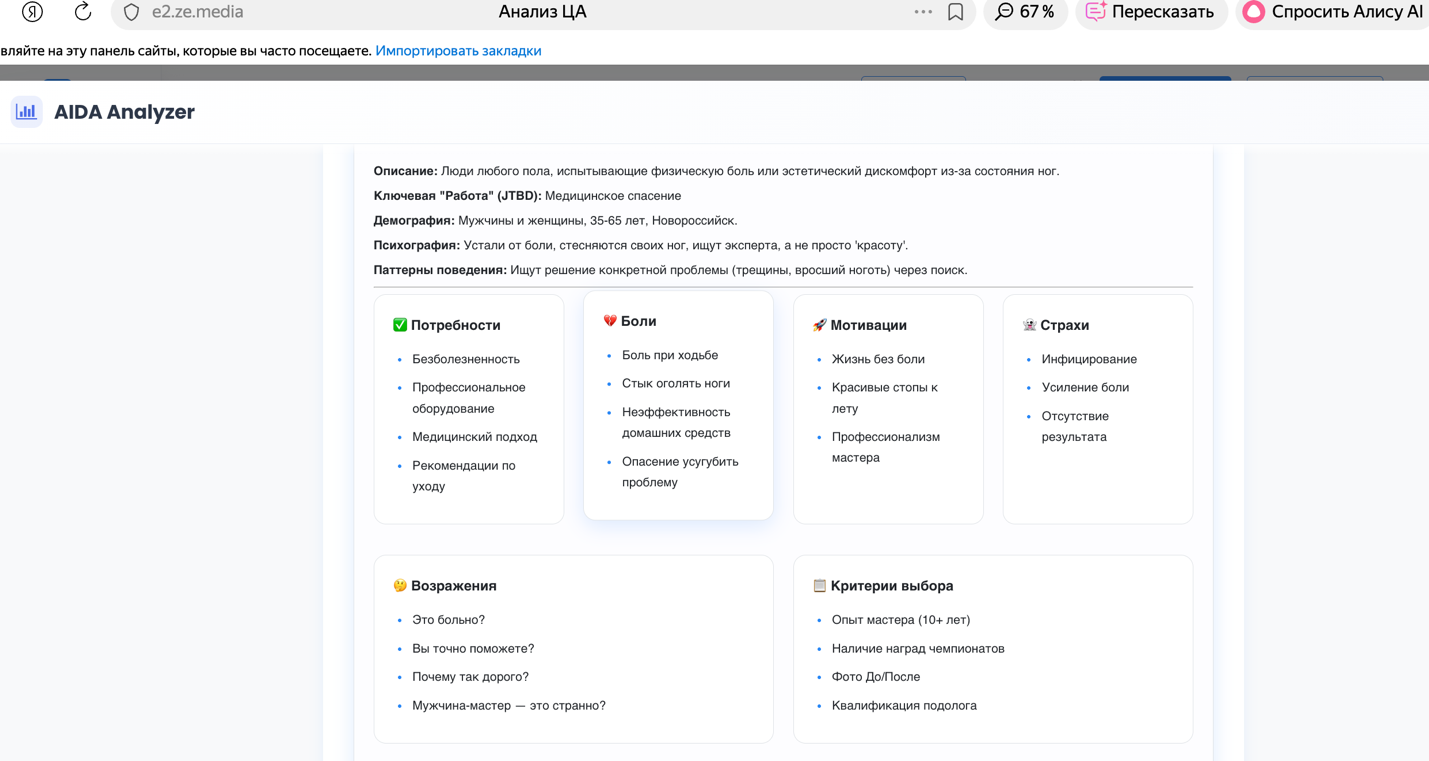This screenshot has width=1429, height=761.
Task: Click the 67% zoom magnifier indicator
Action: (1025, 12)
